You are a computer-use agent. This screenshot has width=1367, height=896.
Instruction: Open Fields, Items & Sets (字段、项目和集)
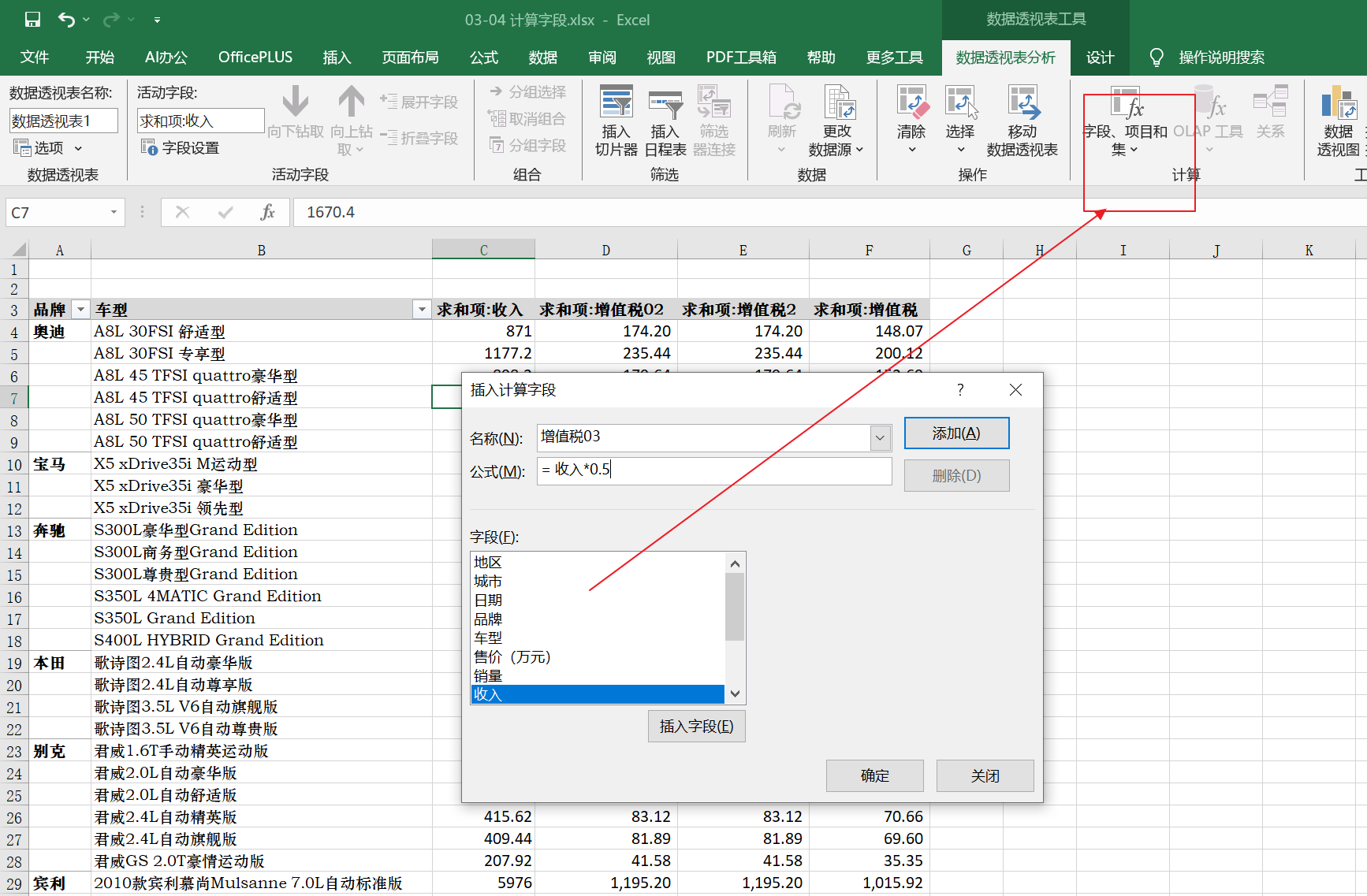click(x=1126, y=120)
